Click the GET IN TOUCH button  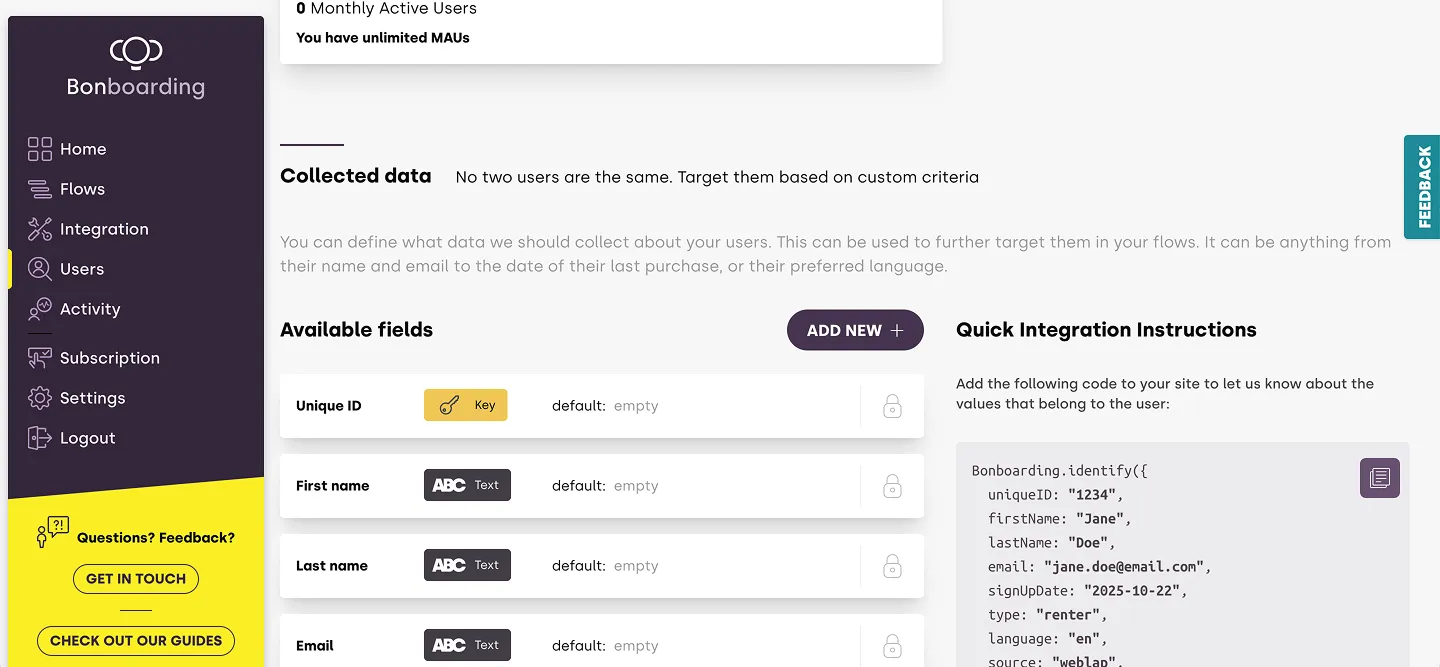(x=136, y=579)
